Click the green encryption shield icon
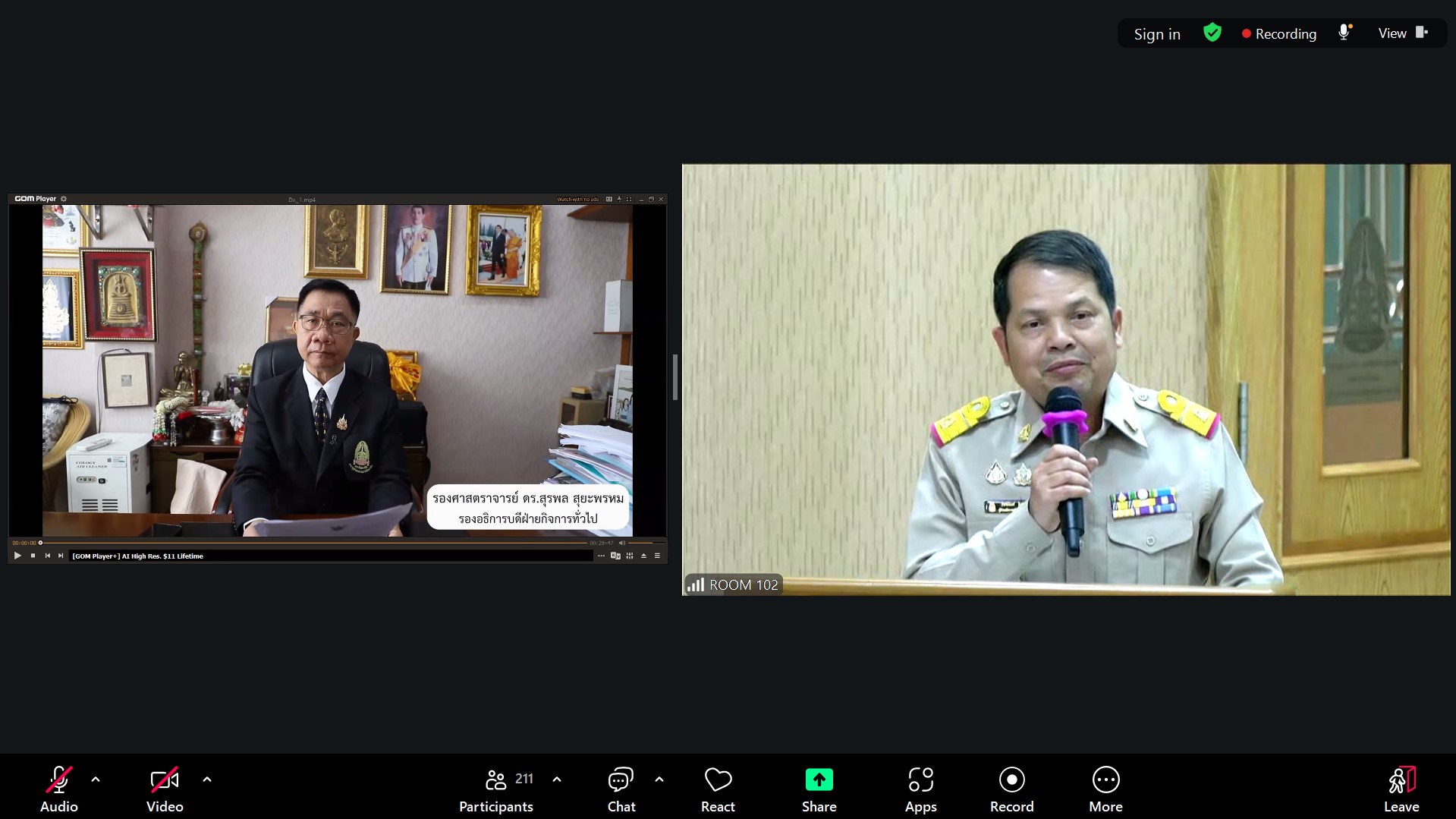This screenshot has height=819, width=1456. (1212, 33)
